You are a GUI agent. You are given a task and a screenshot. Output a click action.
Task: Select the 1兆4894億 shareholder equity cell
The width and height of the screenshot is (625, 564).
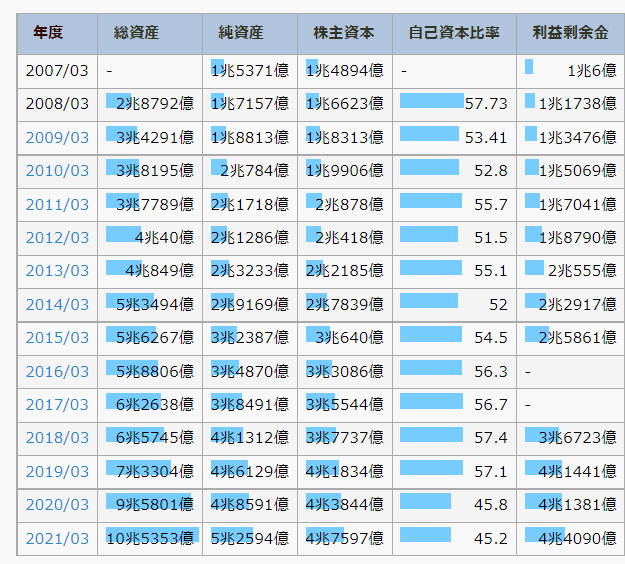[345, 71]
